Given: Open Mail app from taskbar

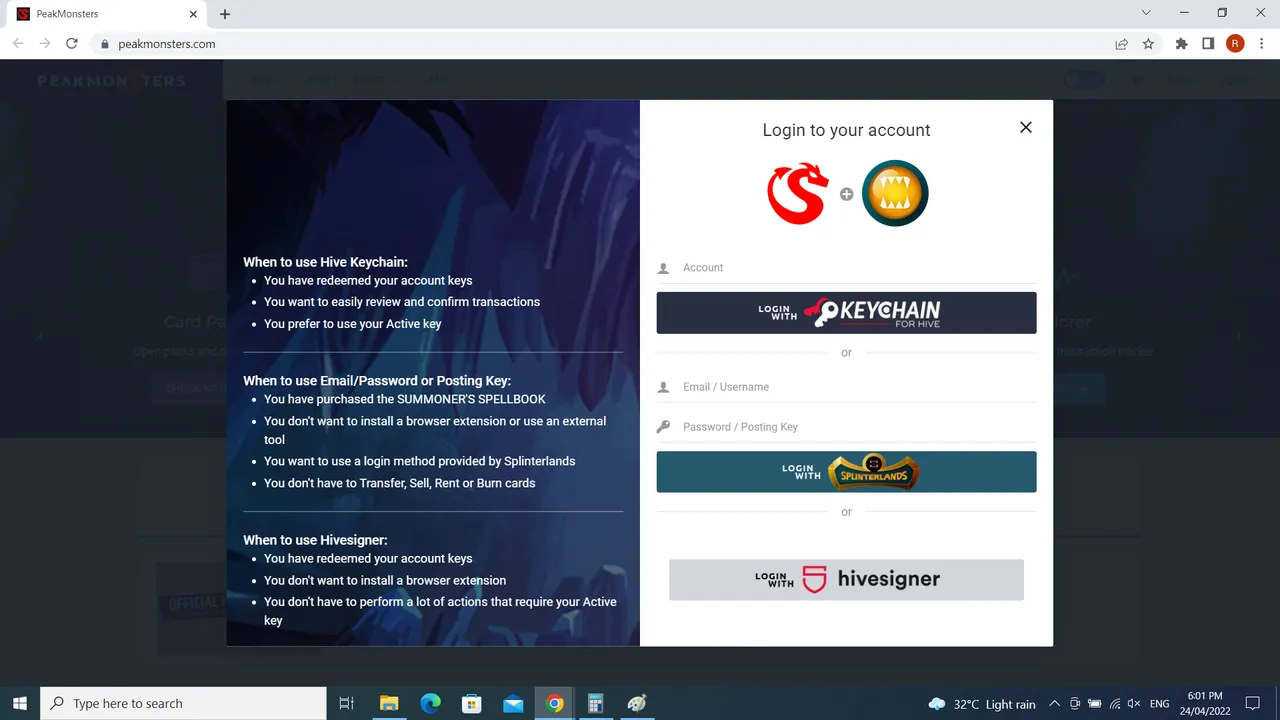Looking at the screenshot, I should [x=513, y=704].
